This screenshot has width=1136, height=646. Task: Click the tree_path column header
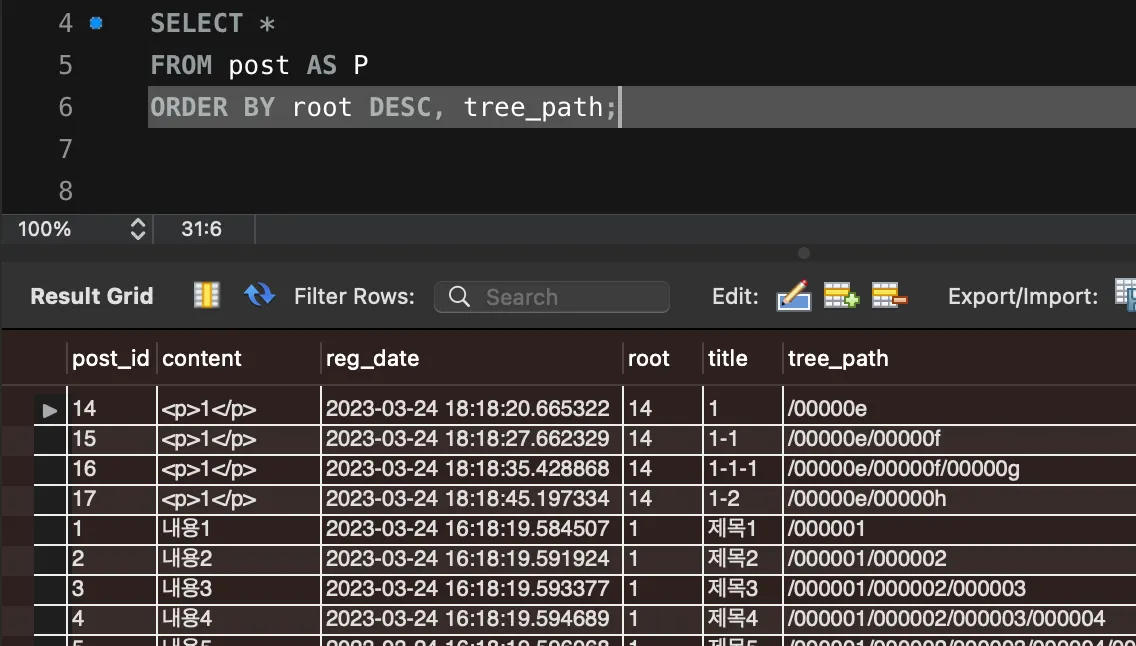click(838, 358)
